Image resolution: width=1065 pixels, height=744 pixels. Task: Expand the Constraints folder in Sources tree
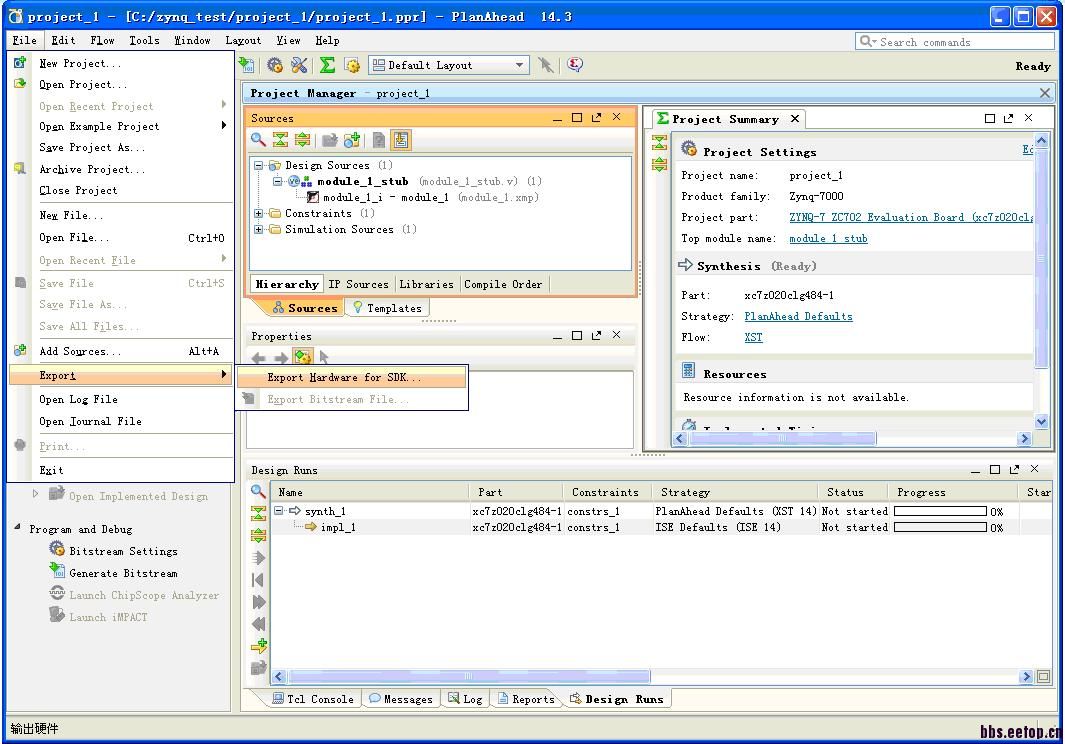pos(259,213)
